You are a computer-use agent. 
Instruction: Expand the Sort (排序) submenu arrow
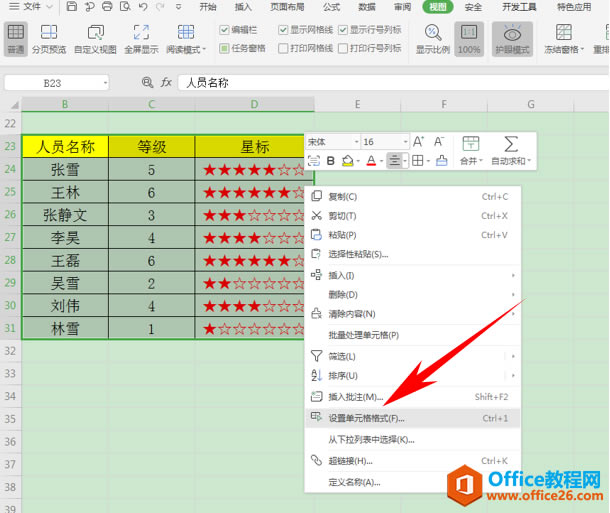pos(513,376)
